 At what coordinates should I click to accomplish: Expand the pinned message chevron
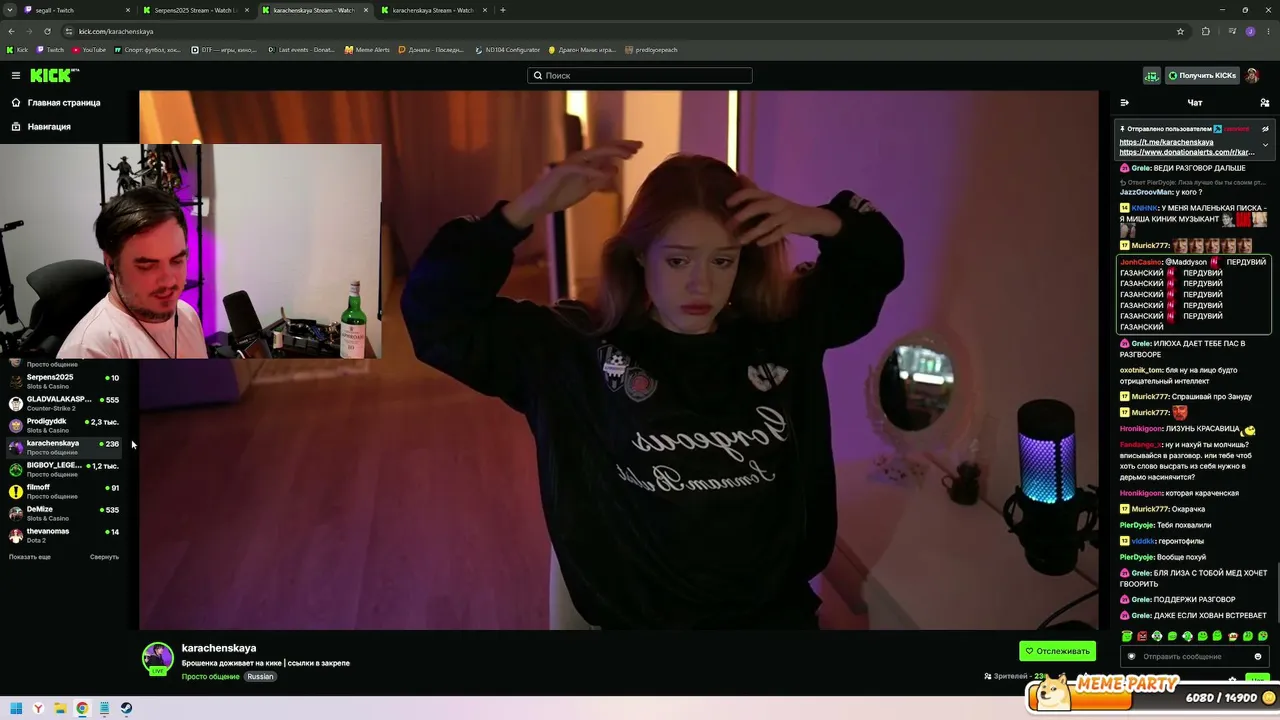click(1265, 145)
